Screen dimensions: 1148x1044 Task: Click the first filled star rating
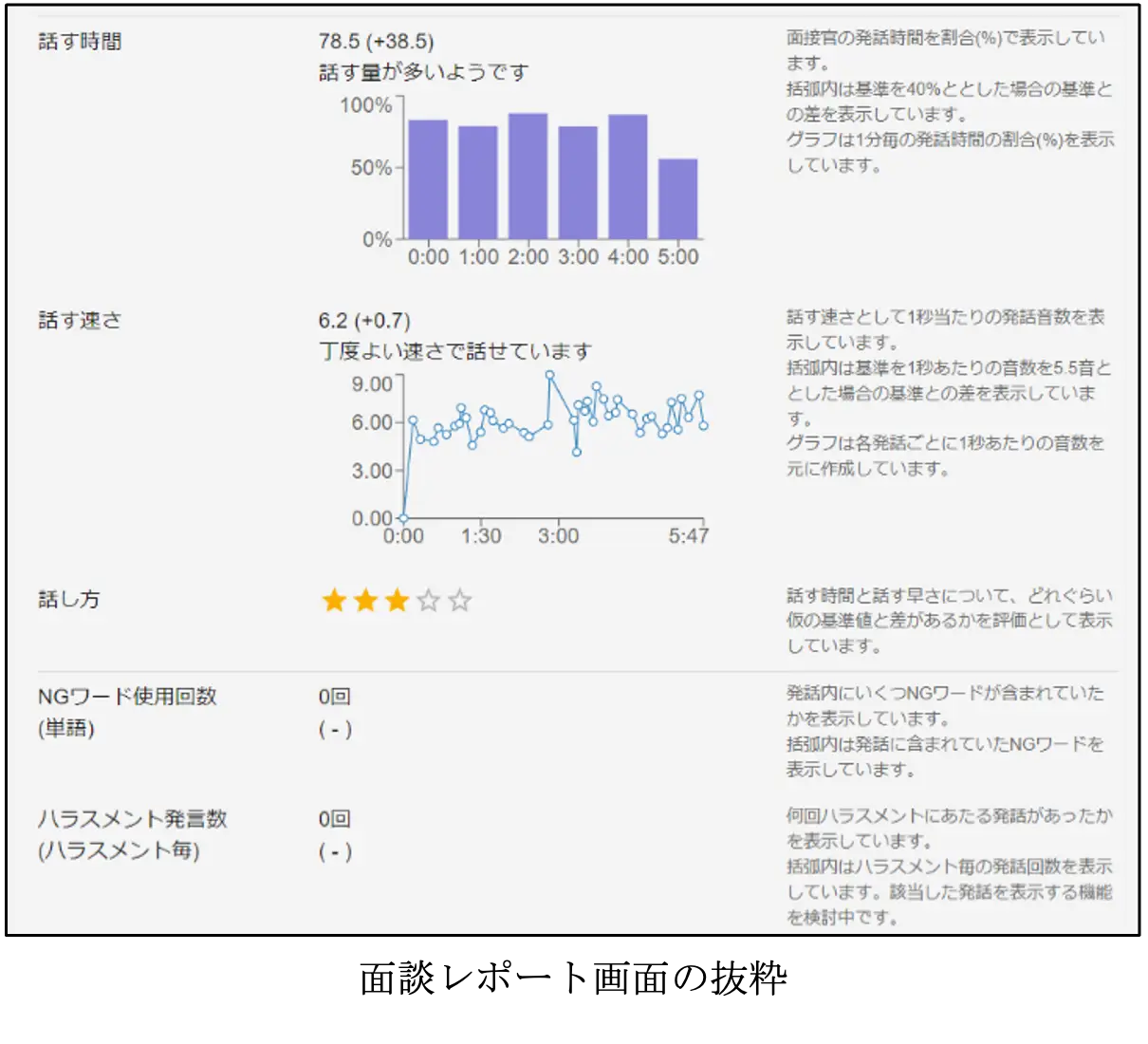[334, 600]
